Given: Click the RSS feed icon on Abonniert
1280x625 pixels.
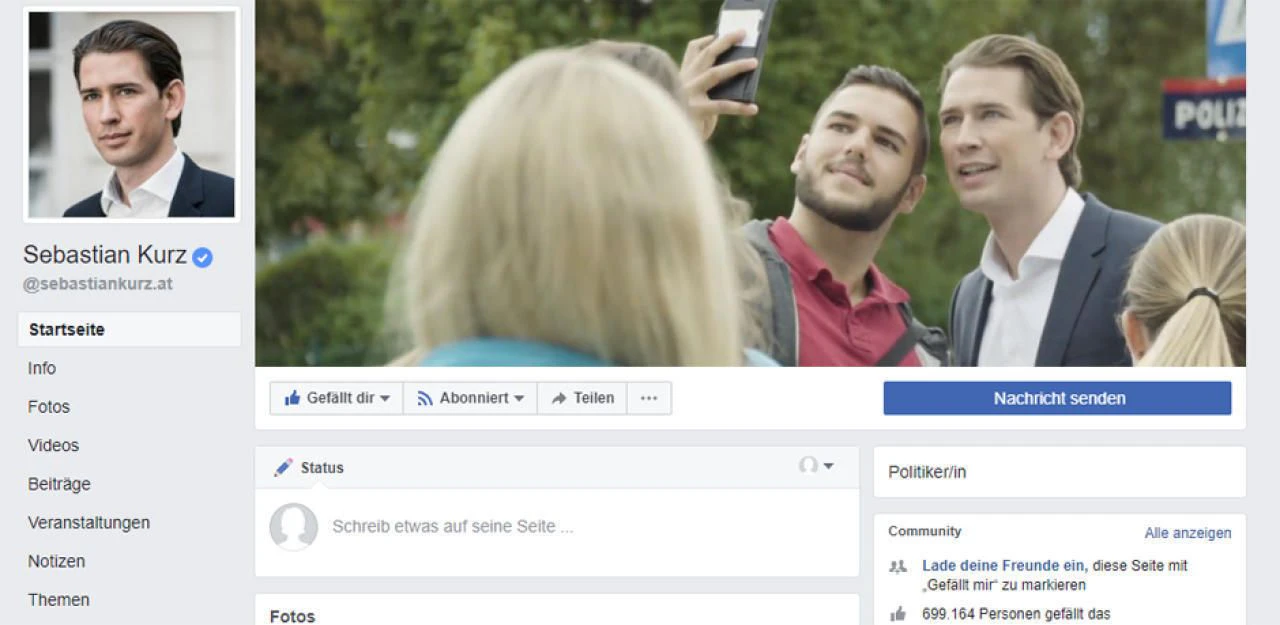Looking at the screenshot, I should click(425, 398).
